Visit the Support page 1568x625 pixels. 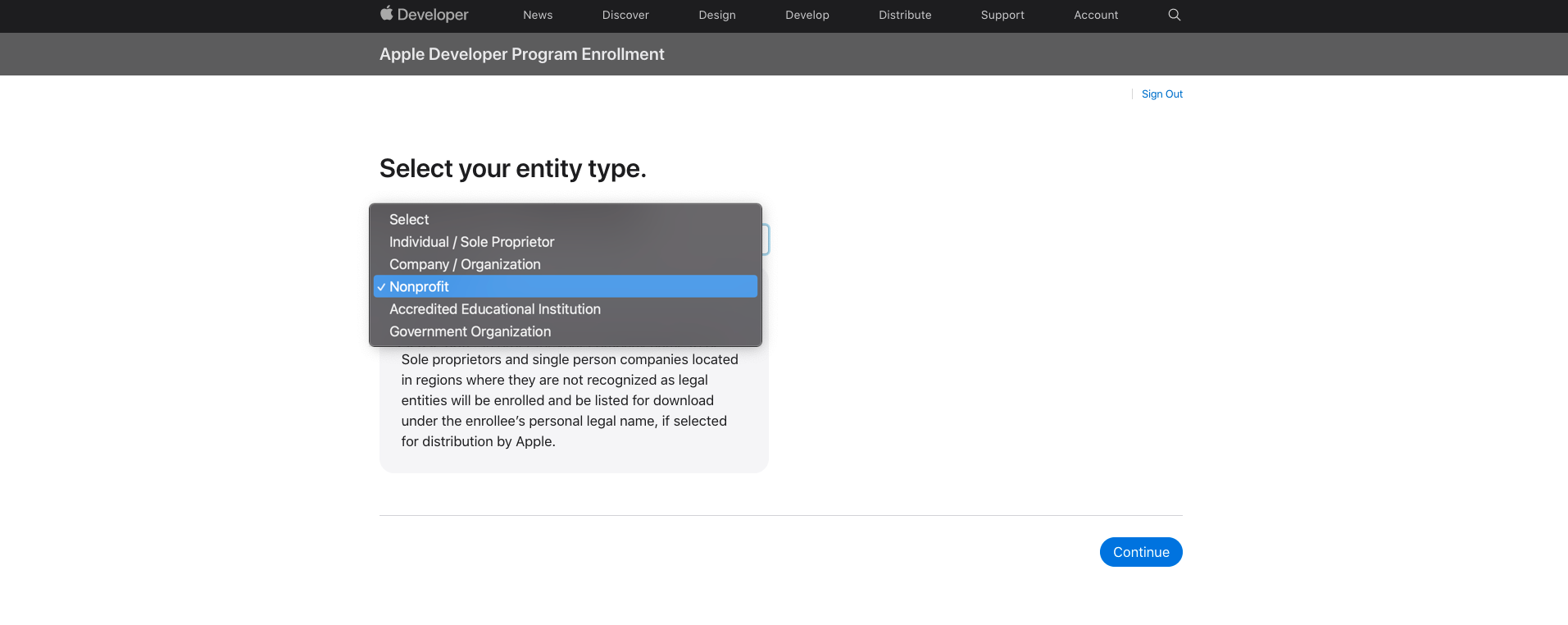[1002, 15]
